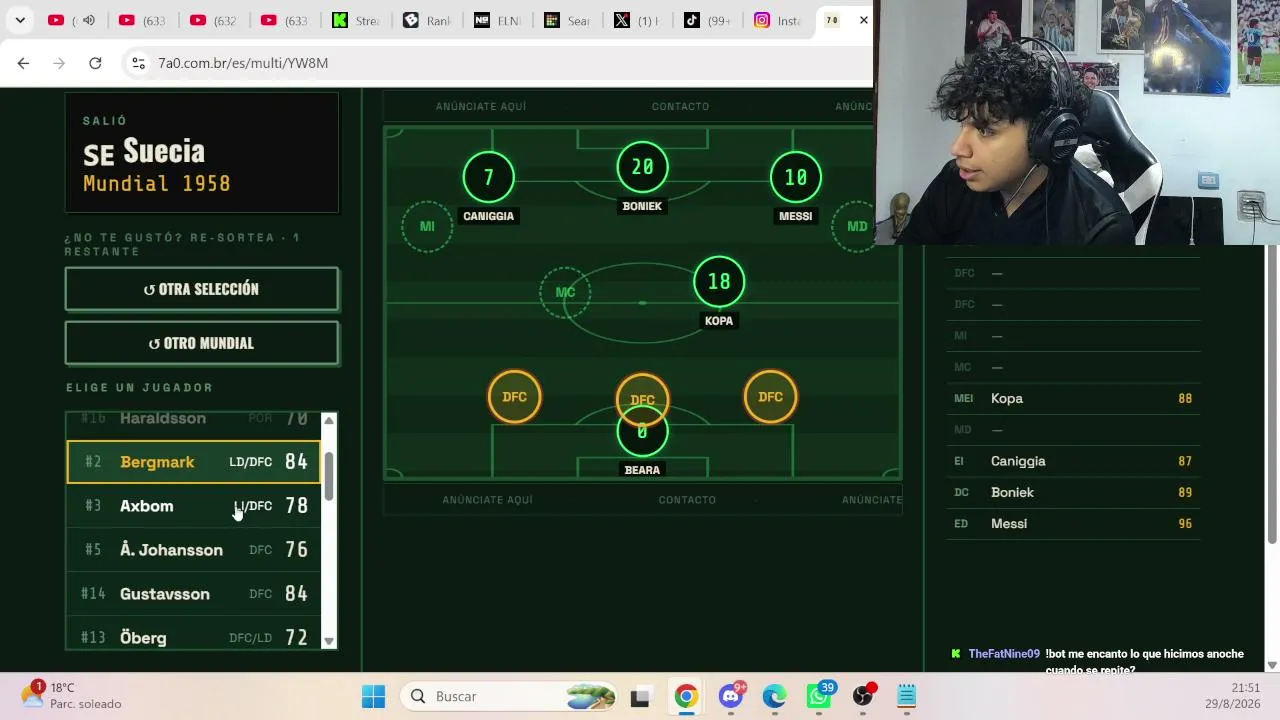Click Kopa row in lineup list
The image size is (1280, 720).
[x=1073, y=398]
